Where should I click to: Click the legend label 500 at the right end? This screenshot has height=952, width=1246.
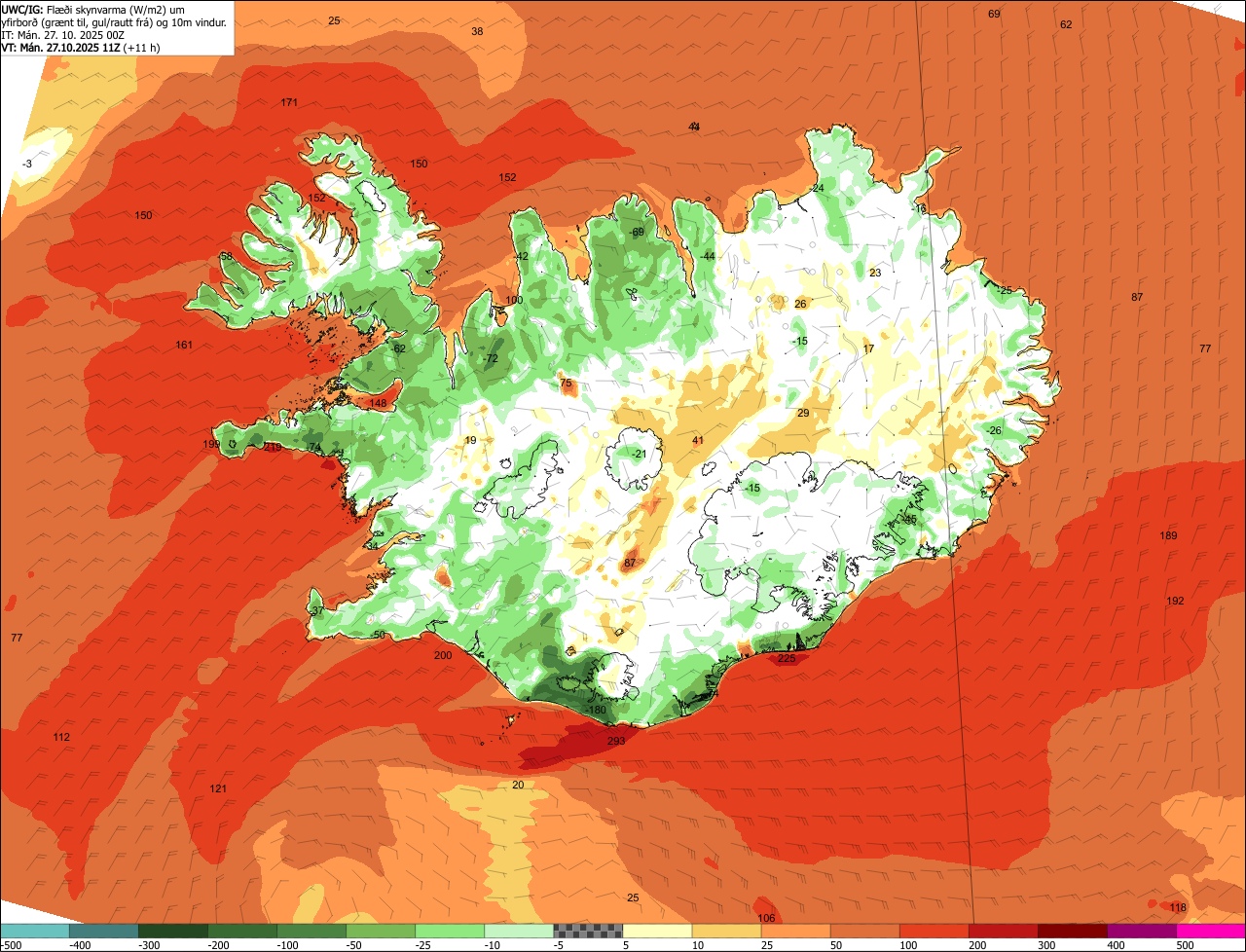[1185, 945]
